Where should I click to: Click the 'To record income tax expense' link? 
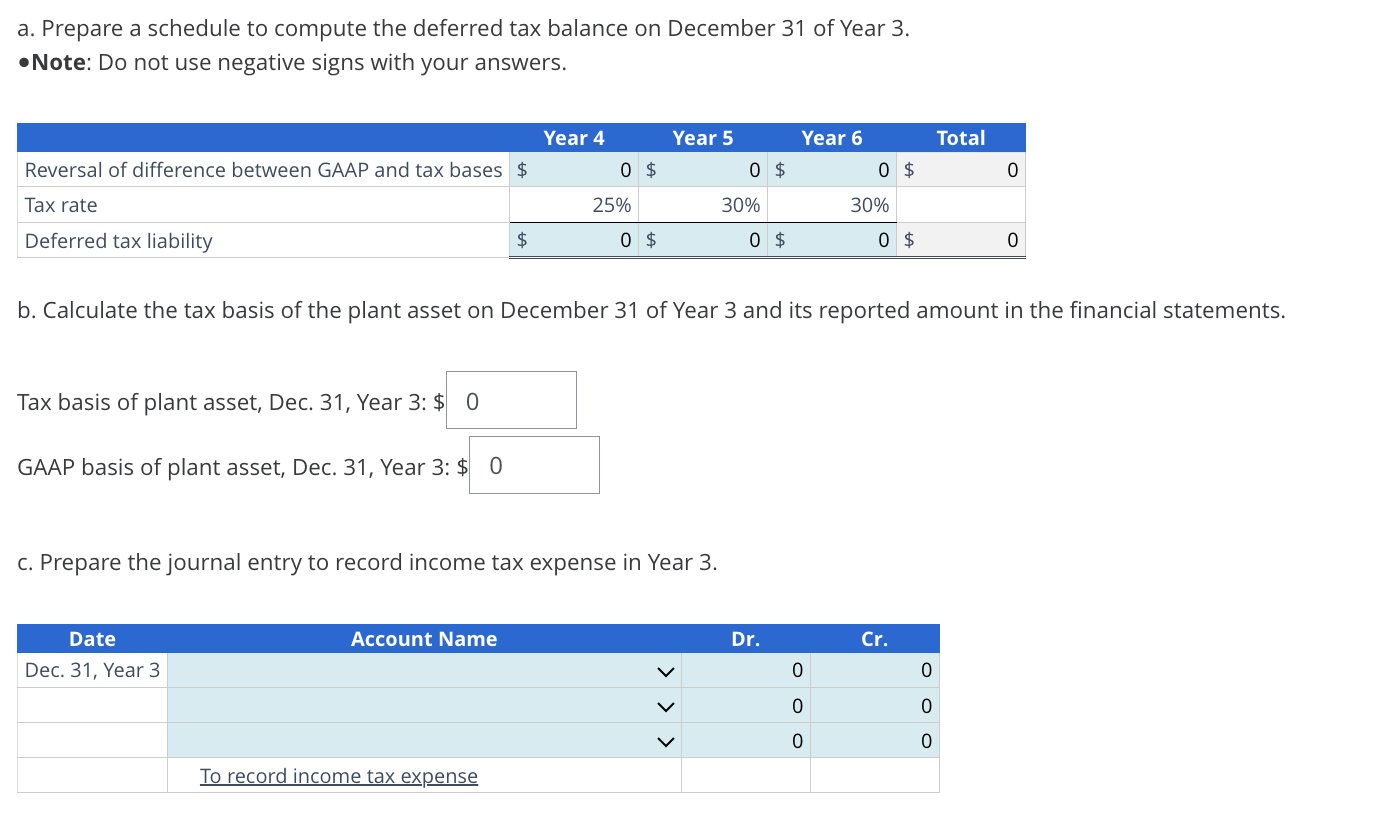(338, 775)
